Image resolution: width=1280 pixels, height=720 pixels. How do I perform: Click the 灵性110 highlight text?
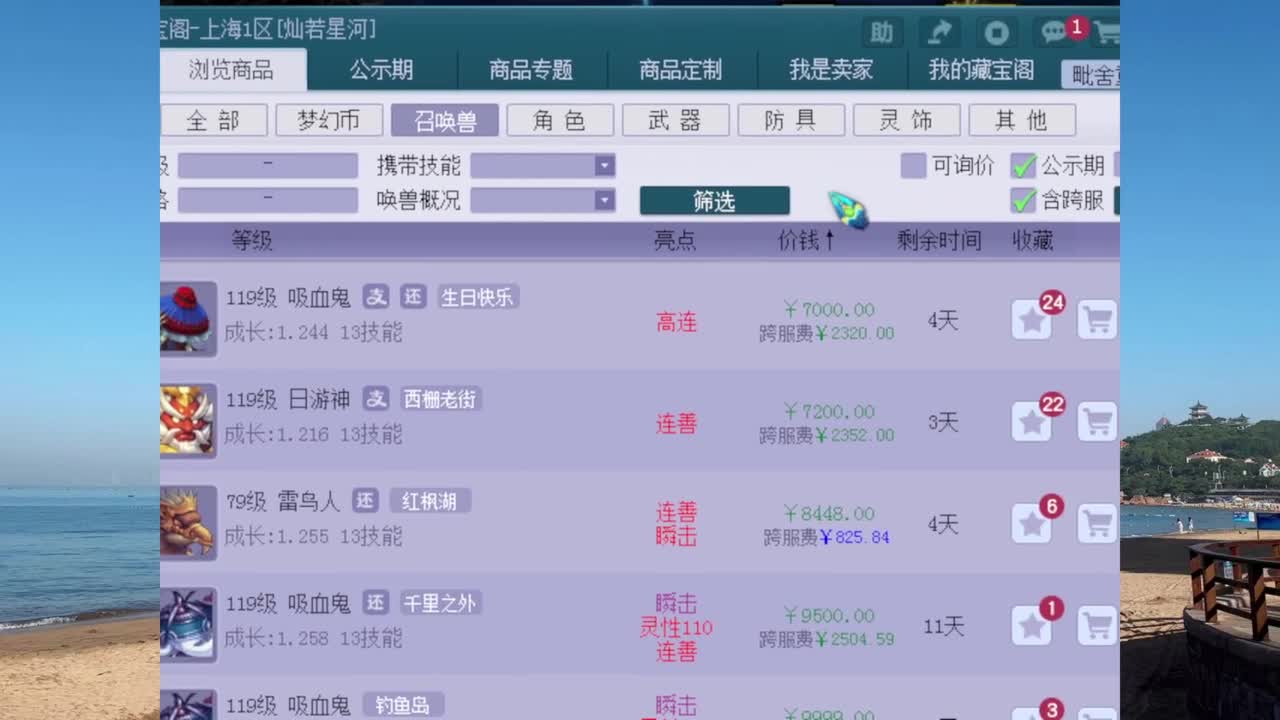point(676,628)
